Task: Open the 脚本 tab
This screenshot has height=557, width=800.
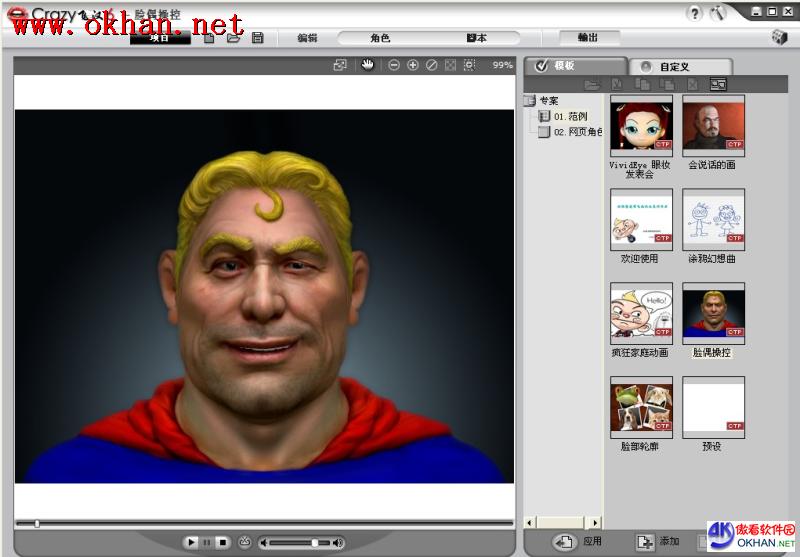Action: pyautogui.click(x=477, y=38)
